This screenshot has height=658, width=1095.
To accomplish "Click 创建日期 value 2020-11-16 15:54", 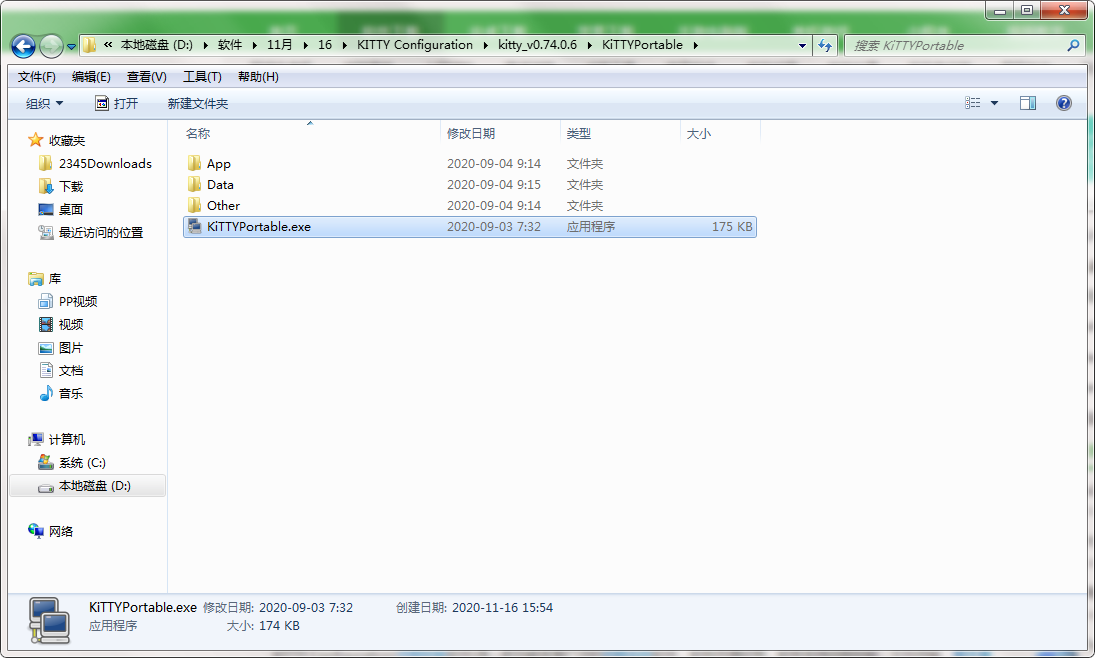I will (x=502, y=608).
